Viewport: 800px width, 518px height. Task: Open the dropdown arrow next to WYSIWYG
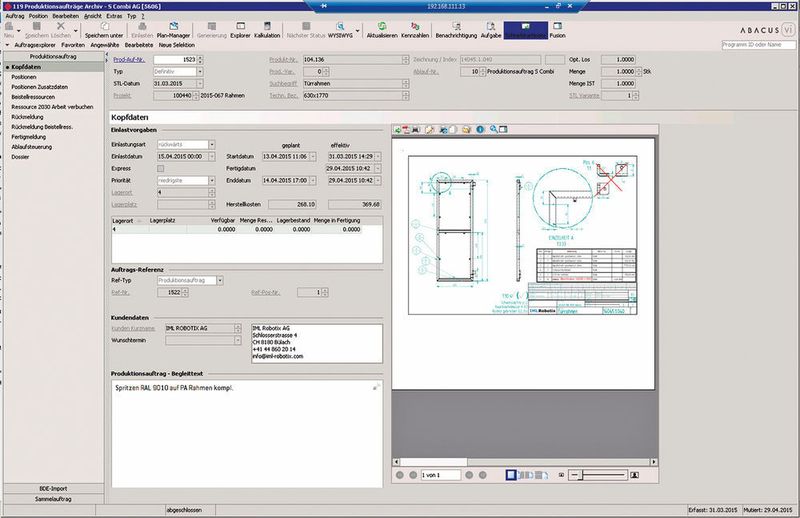(x=357, y=31)
